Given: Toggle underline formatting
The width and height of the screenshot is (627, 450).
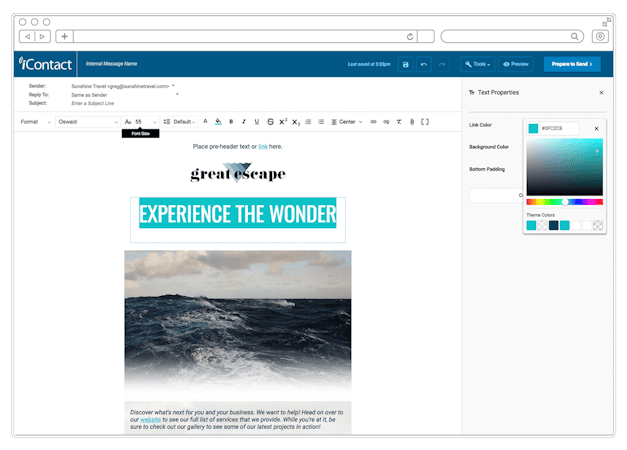Looking at the screenshot, I should click(257, 122).
